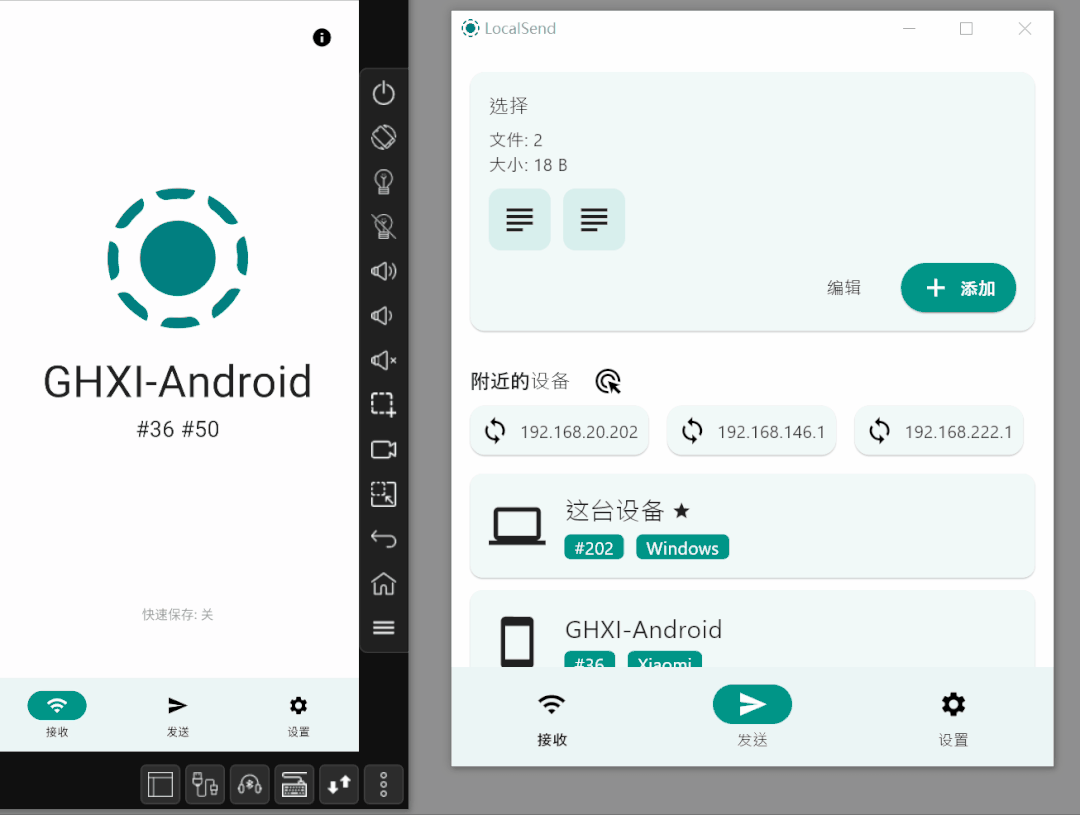The image size is (1080, 815).
Task: Rotate the emulator screen icon
Action: pyautogui.click(x=384, y=137)
